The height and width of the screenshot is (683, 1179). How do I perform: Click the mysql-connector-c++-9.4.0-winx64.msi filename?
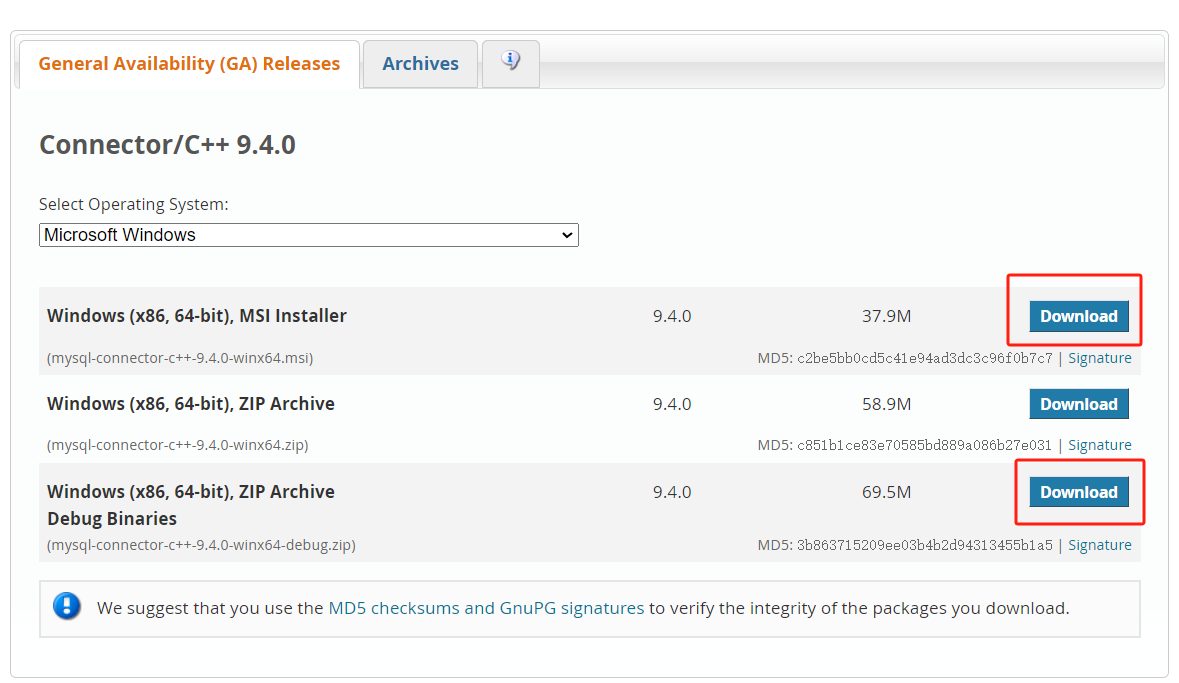pos(180,358)
